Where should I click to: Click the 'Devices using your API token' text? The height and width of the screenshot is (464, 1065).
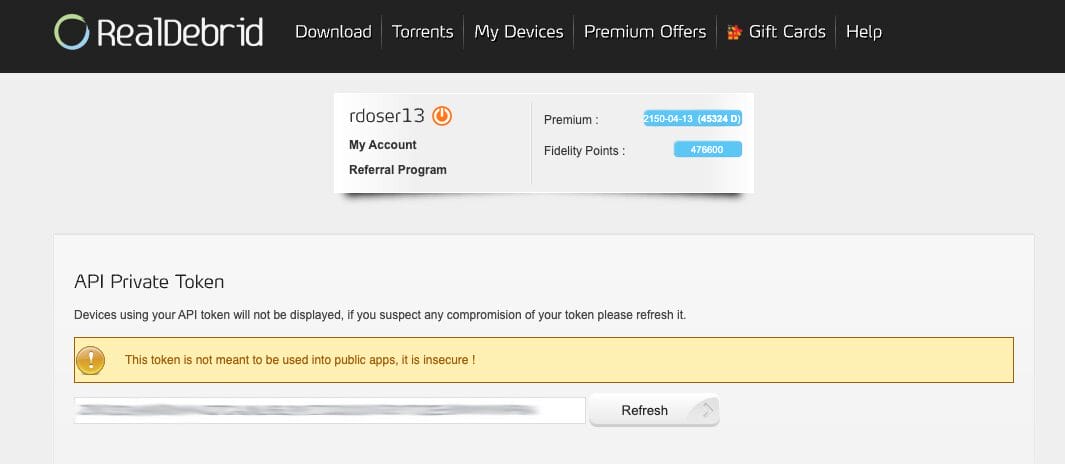point(380,315)
